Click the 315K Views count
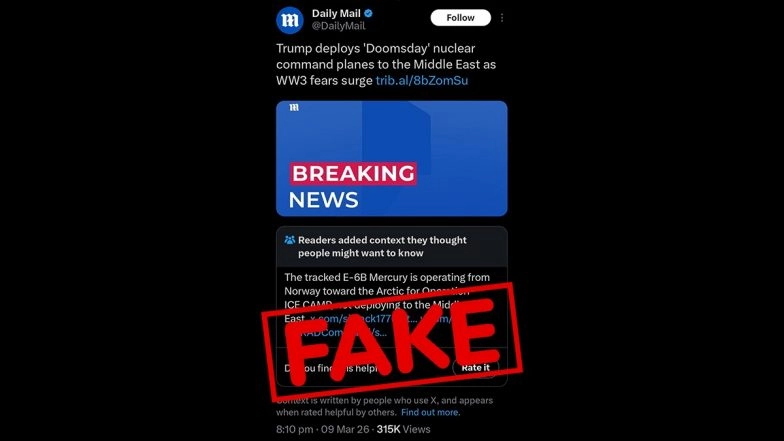The width and height of the screenshot is (784, 441). [x=404, y=430]
